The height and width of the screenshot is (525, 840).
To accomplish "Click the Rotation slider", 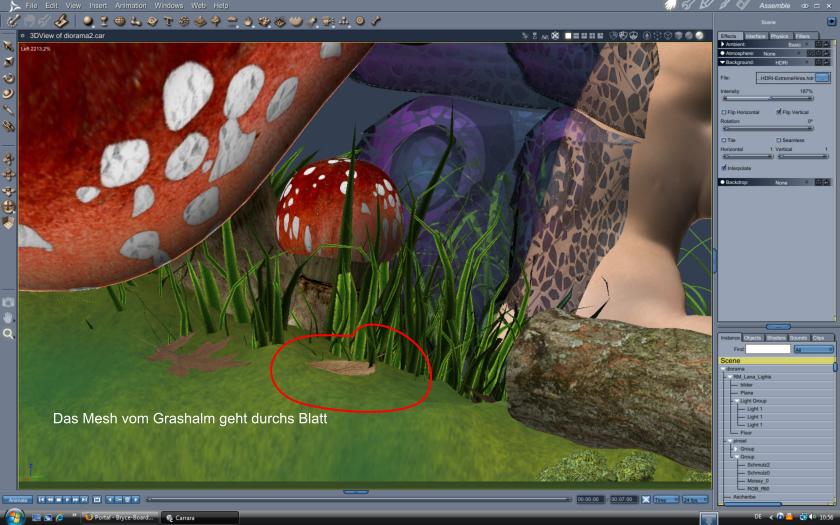I will (768, 129).
